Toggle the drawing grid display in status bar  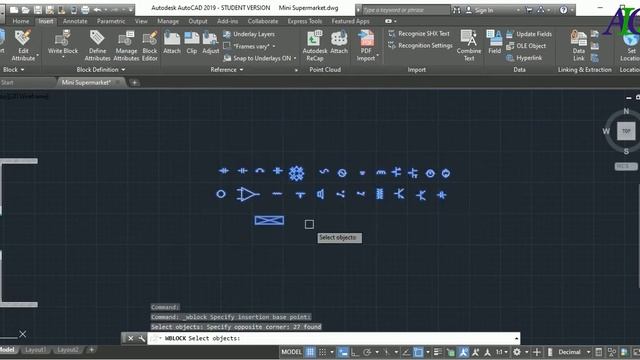click(x=310, y=352)
